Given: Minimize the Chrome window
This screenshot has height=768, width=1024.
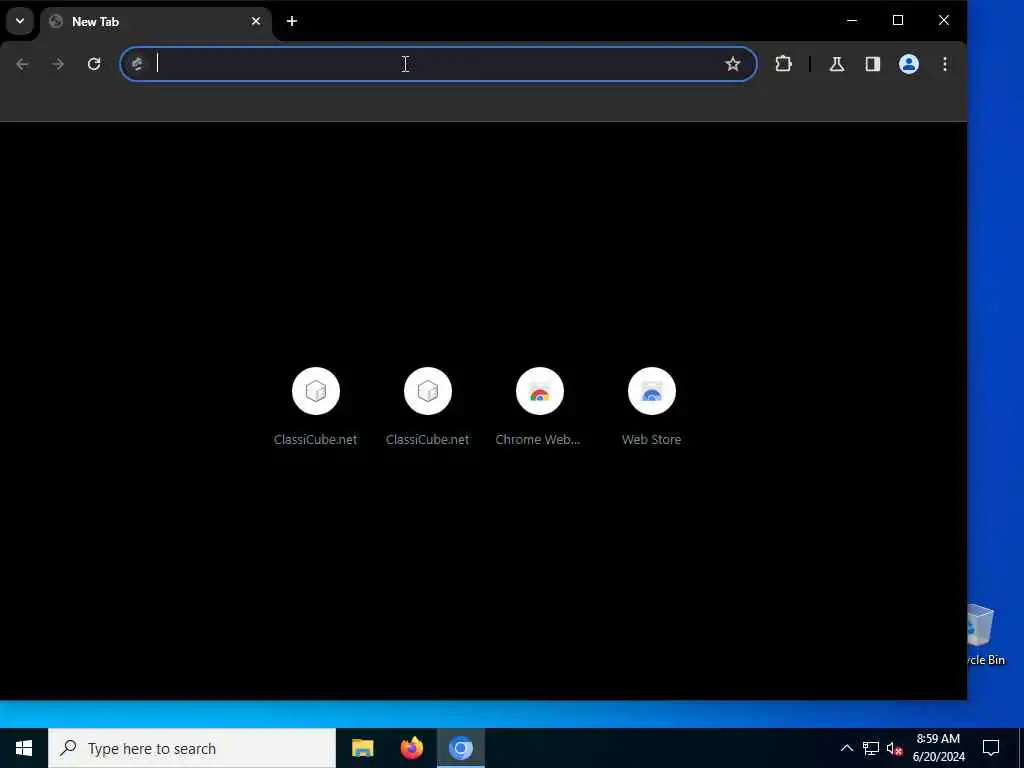Looking at the screenshot, I should pyautogui.click(x=852, y=20).
